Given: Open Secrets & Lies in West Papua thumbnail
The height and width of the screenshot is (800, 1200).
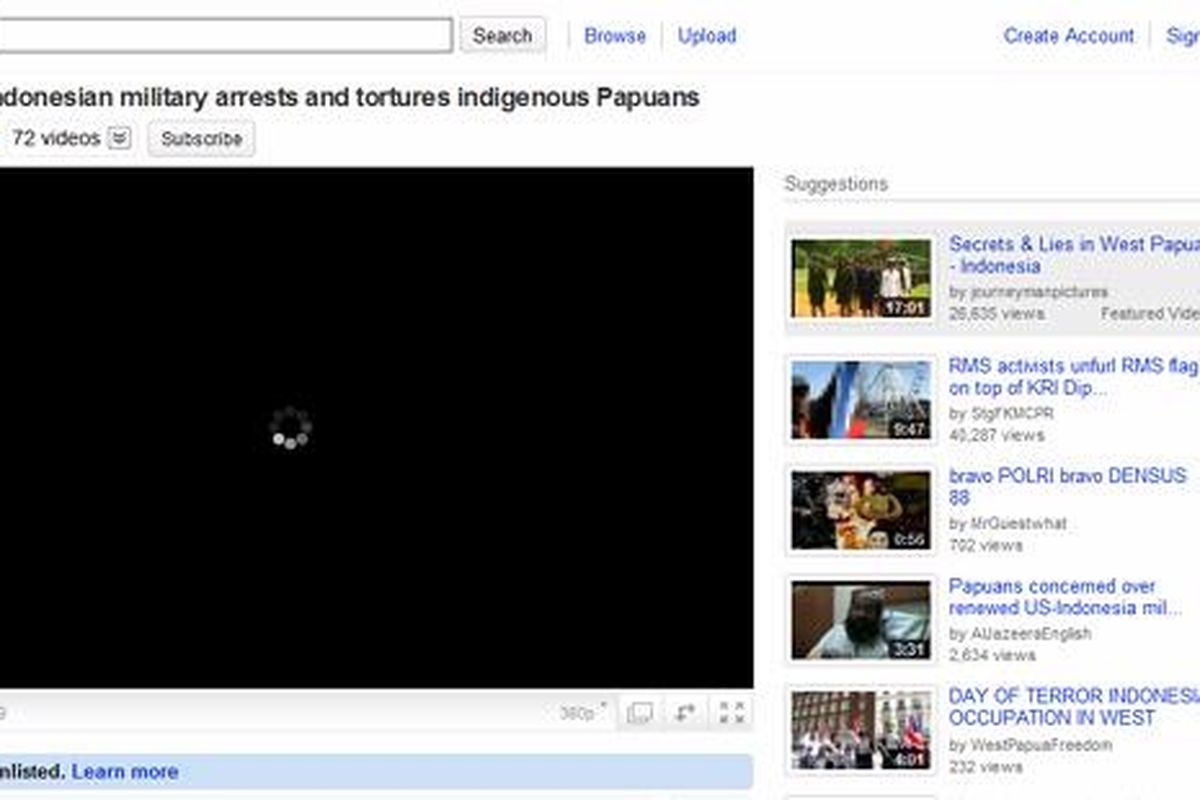Looking at the screenshot, I should click(861, 278).
